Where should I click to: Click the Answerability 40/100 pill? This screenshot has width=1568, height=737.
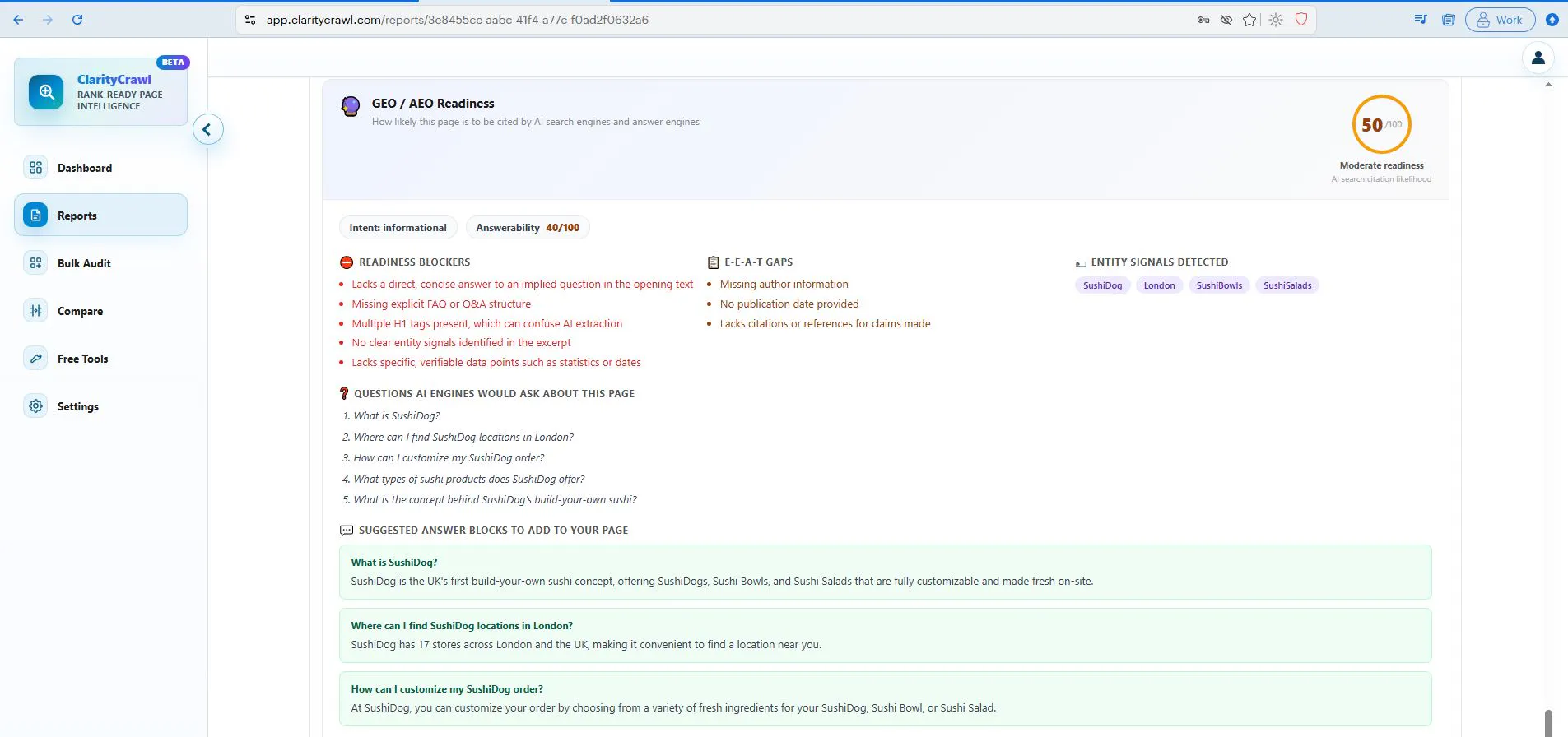(x=528, y=228)
